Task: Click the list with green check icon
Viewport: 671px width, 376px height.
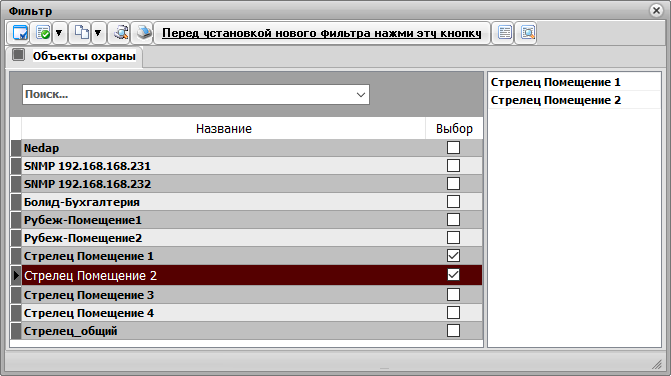Action: [43, 33]
